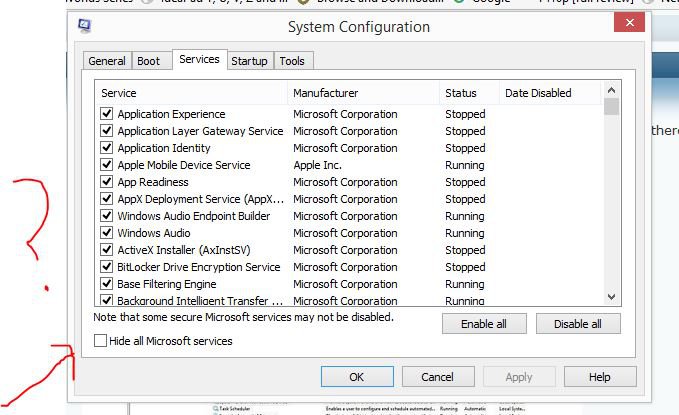Image resolution: width=679 pixels, height=415 pixels.
Task: Click the ActiveX Installer (AxInstSV) name
Action: pyautogui.click(x=184, y=250)
